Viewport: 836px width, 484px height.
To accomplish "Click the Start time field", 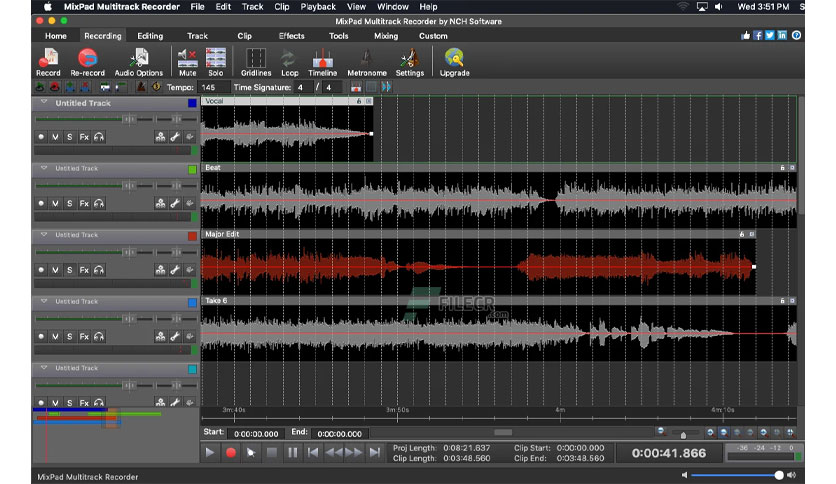I will (x=256, y=433).
